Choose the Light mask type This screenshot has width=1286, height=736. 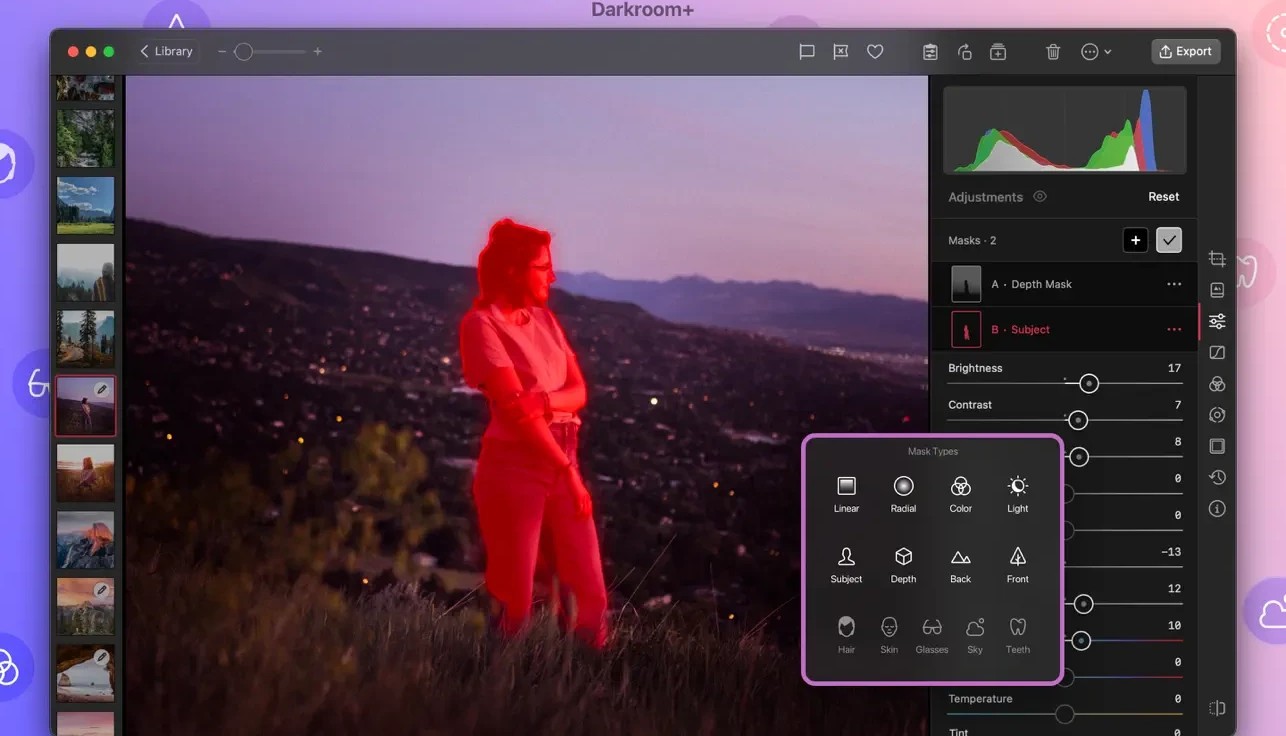(x=1017, y=495)
